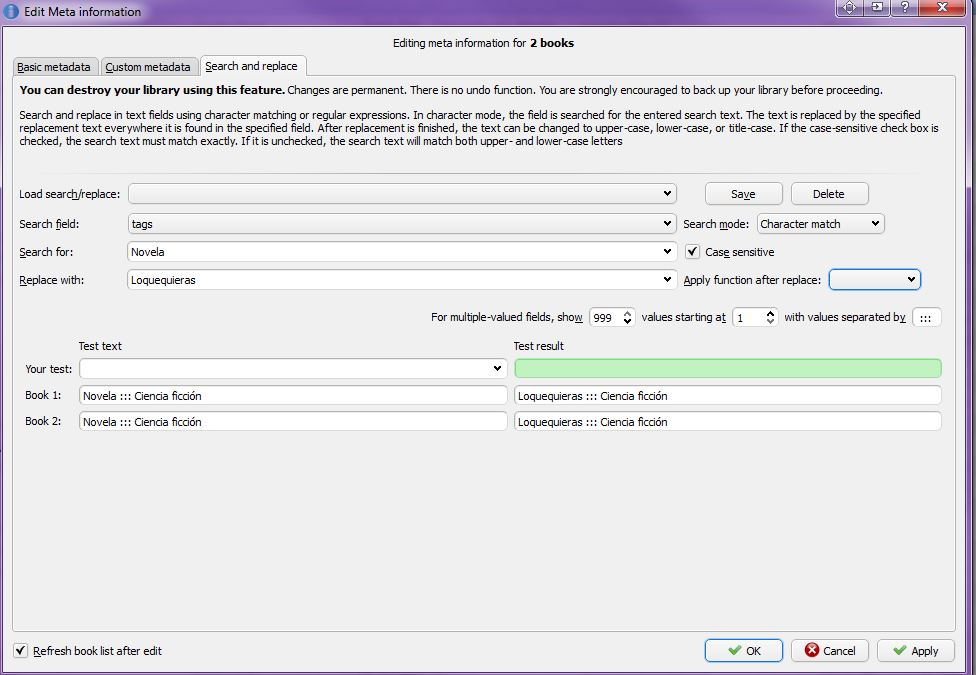This screenshot has width=976, height=675.
Task: Click the info icon beside Edit Meta information
Action: (11, 11)
